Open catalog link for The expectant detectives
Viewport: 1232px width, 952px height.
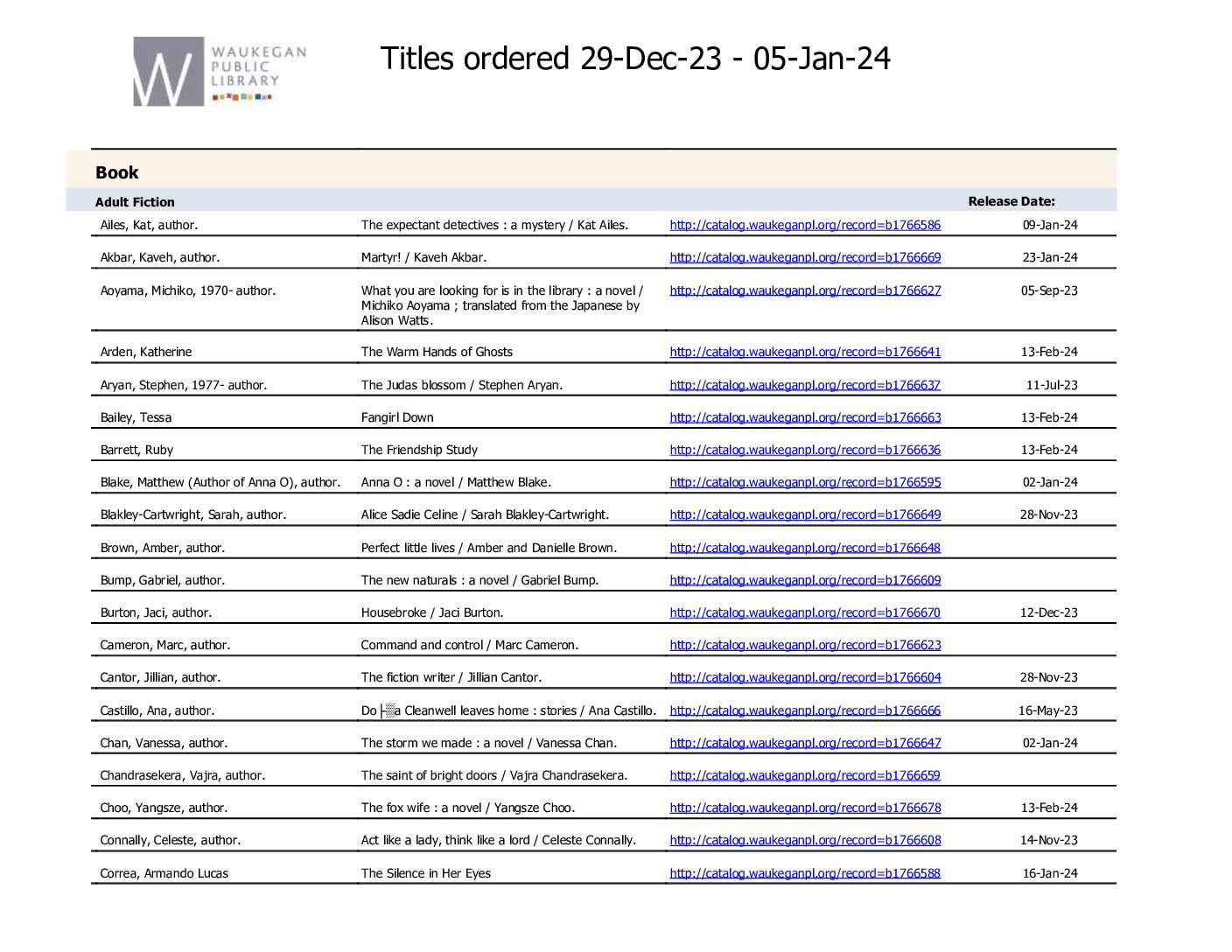805,225
